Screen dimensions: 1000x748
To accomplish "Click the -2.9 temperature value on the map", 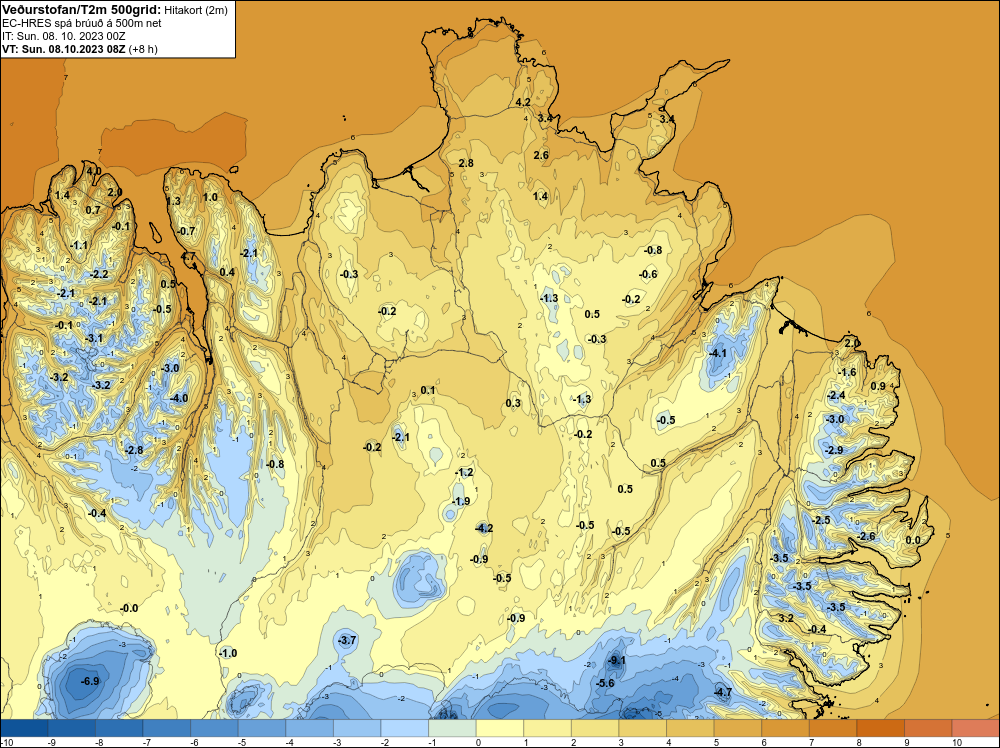I will (x=834, y=450).
